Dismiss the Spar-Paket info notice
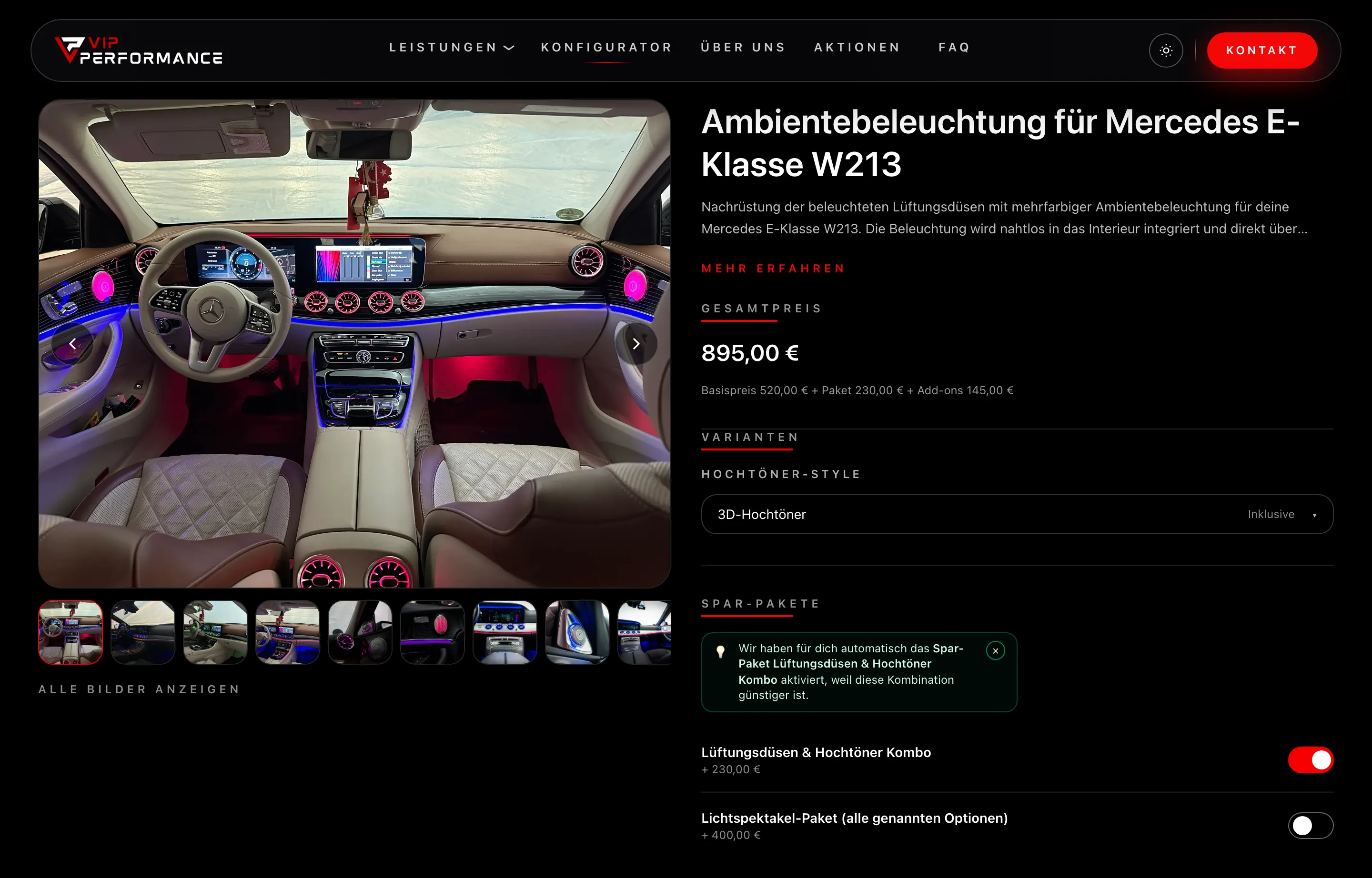This screenshot has height=878, width=1372. coord(995,650)
